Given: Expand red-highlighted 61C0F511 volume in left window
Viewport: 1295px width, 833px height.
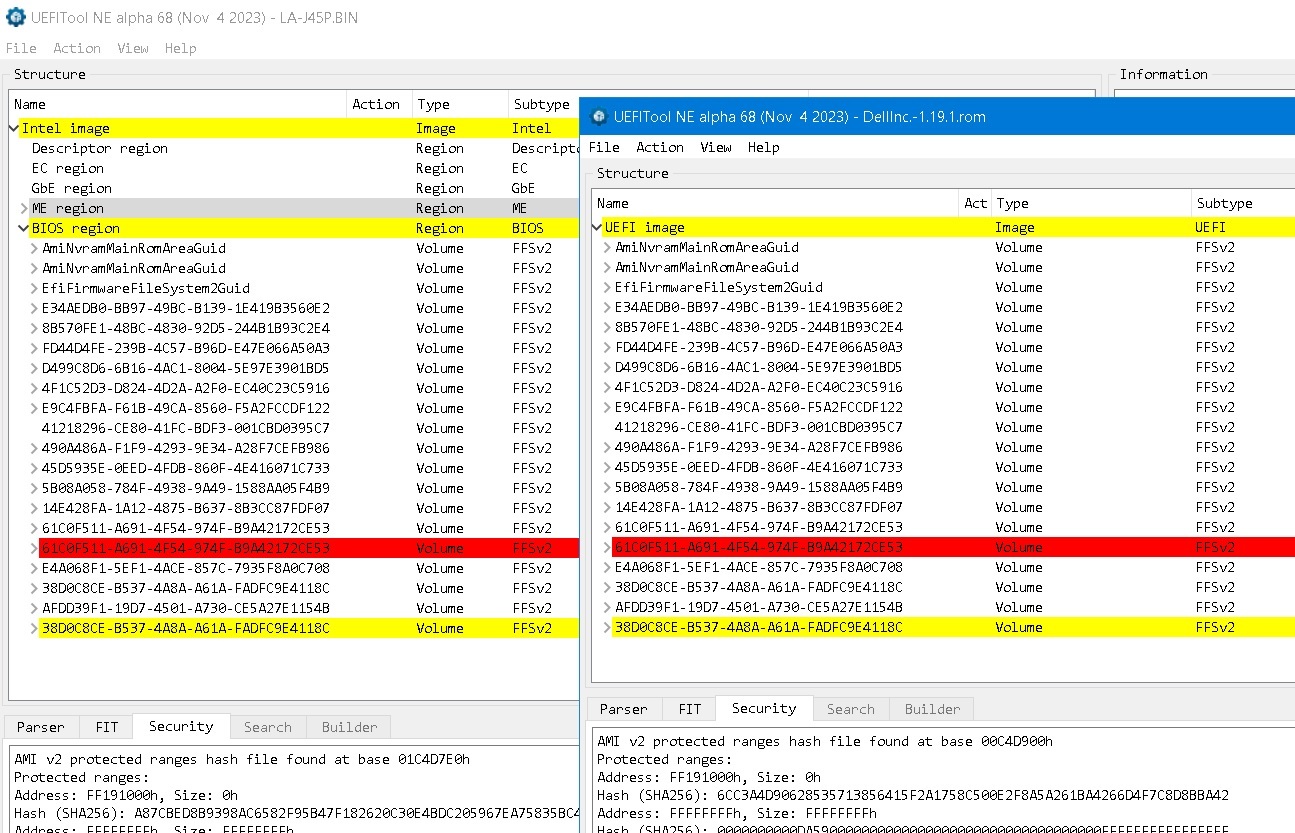Looking at the screenshot, I should [x=34, y=548].
